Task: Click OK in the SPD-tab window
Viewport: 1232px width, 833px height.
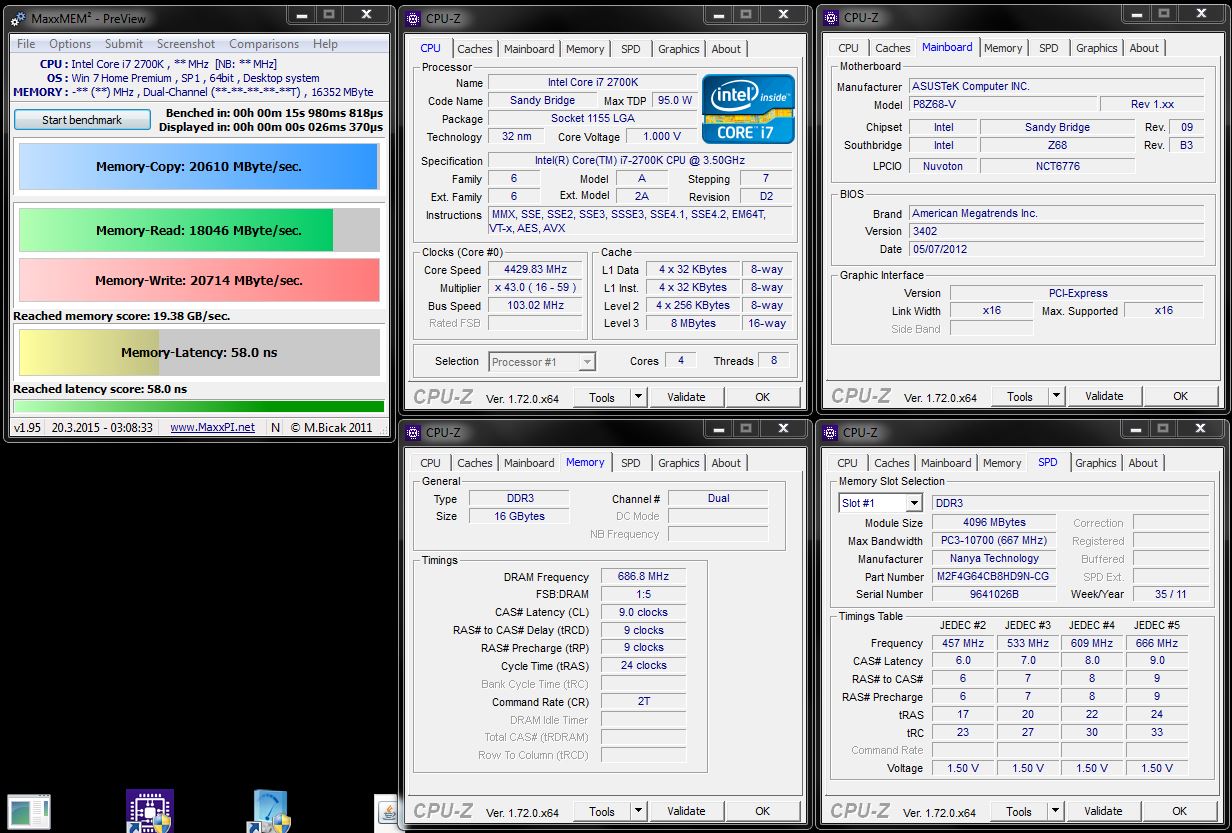Action: (x=1179, y=811)
